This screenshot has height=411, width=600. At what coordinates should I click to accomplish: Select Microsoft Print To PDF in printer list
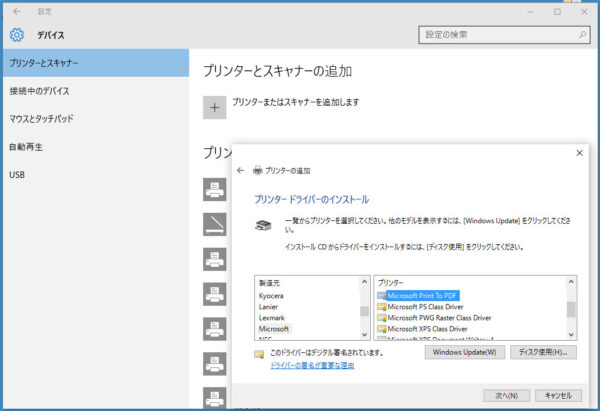coord(422,295)
